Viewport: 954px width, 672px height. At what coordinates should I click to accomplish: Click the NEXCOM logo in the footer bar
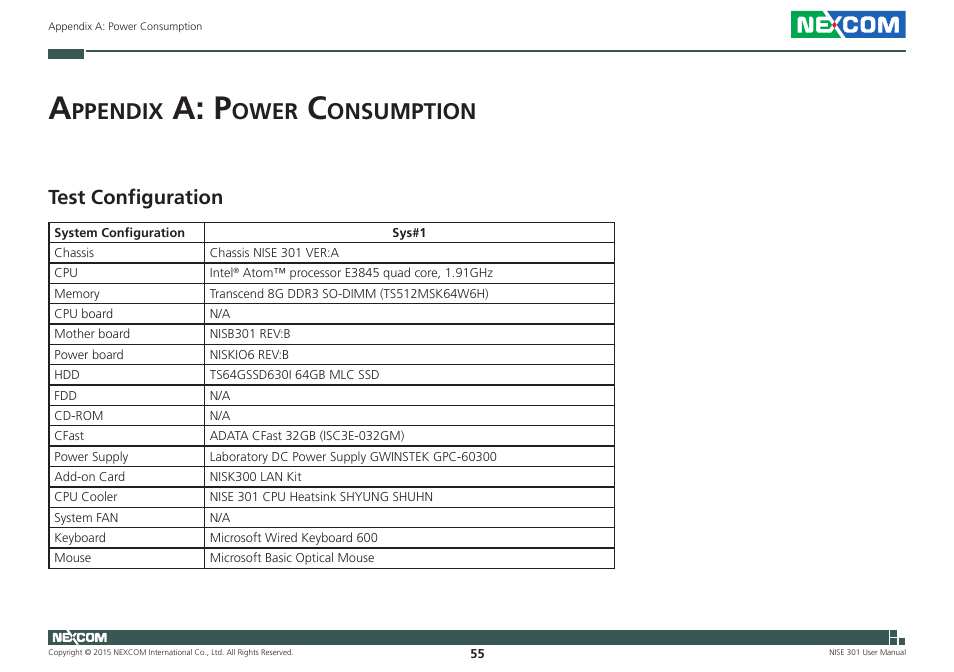[80, 637]
